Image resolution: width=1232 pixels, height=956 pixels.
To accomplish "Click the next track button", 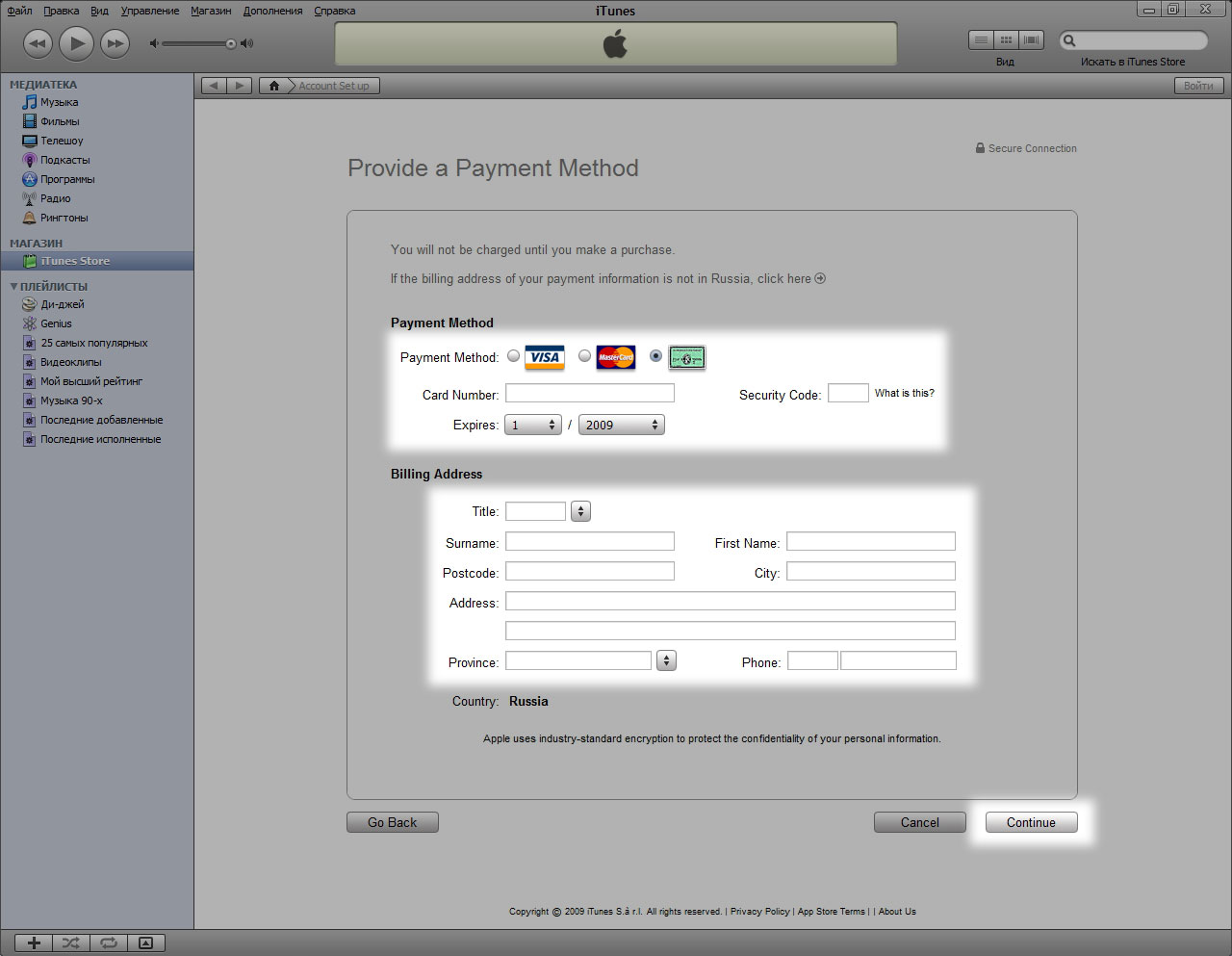I will coord(115,43).
